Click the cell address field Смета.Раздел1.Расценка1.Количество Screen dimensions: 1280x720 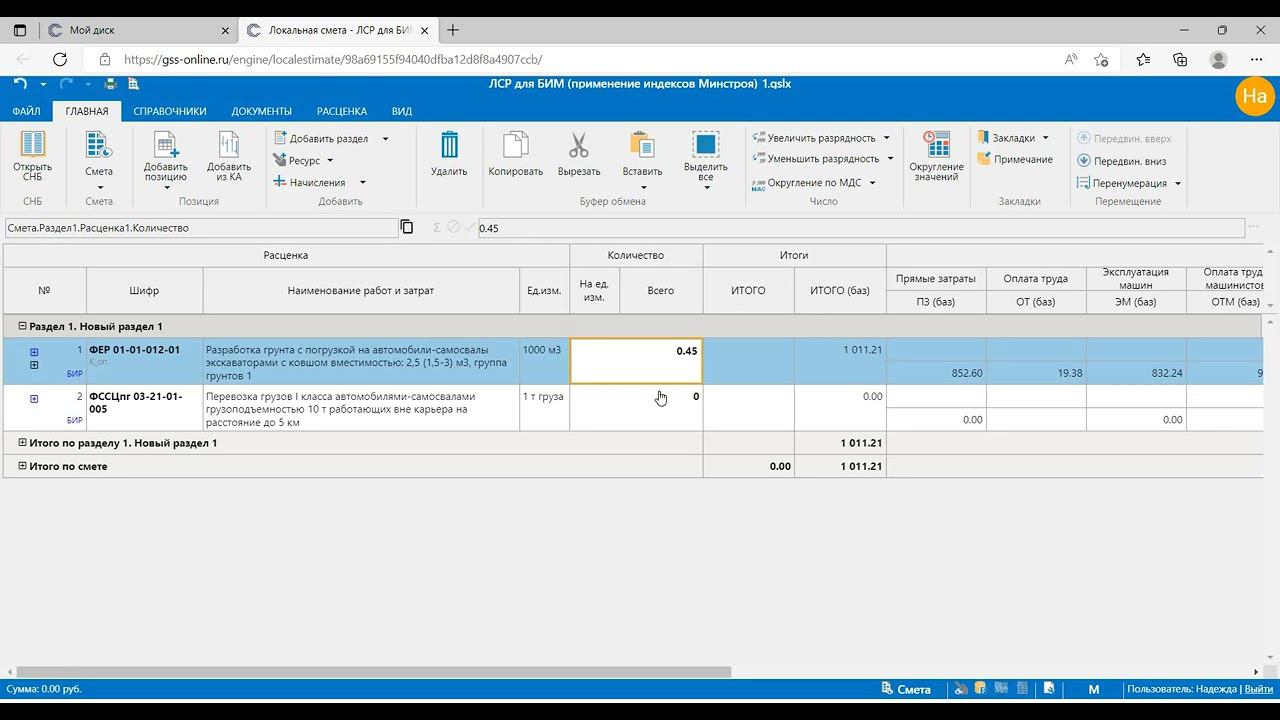(x=201, y=228)
